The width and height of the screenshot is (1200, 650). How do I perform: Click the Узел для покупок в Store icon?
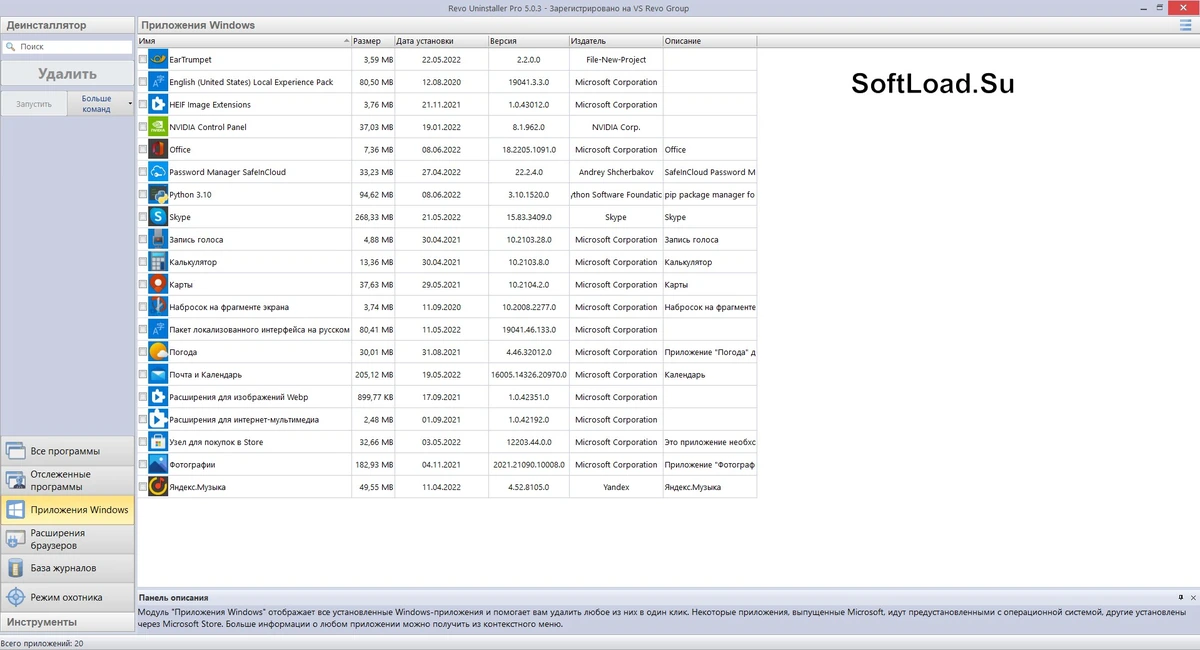coord(158,442)
